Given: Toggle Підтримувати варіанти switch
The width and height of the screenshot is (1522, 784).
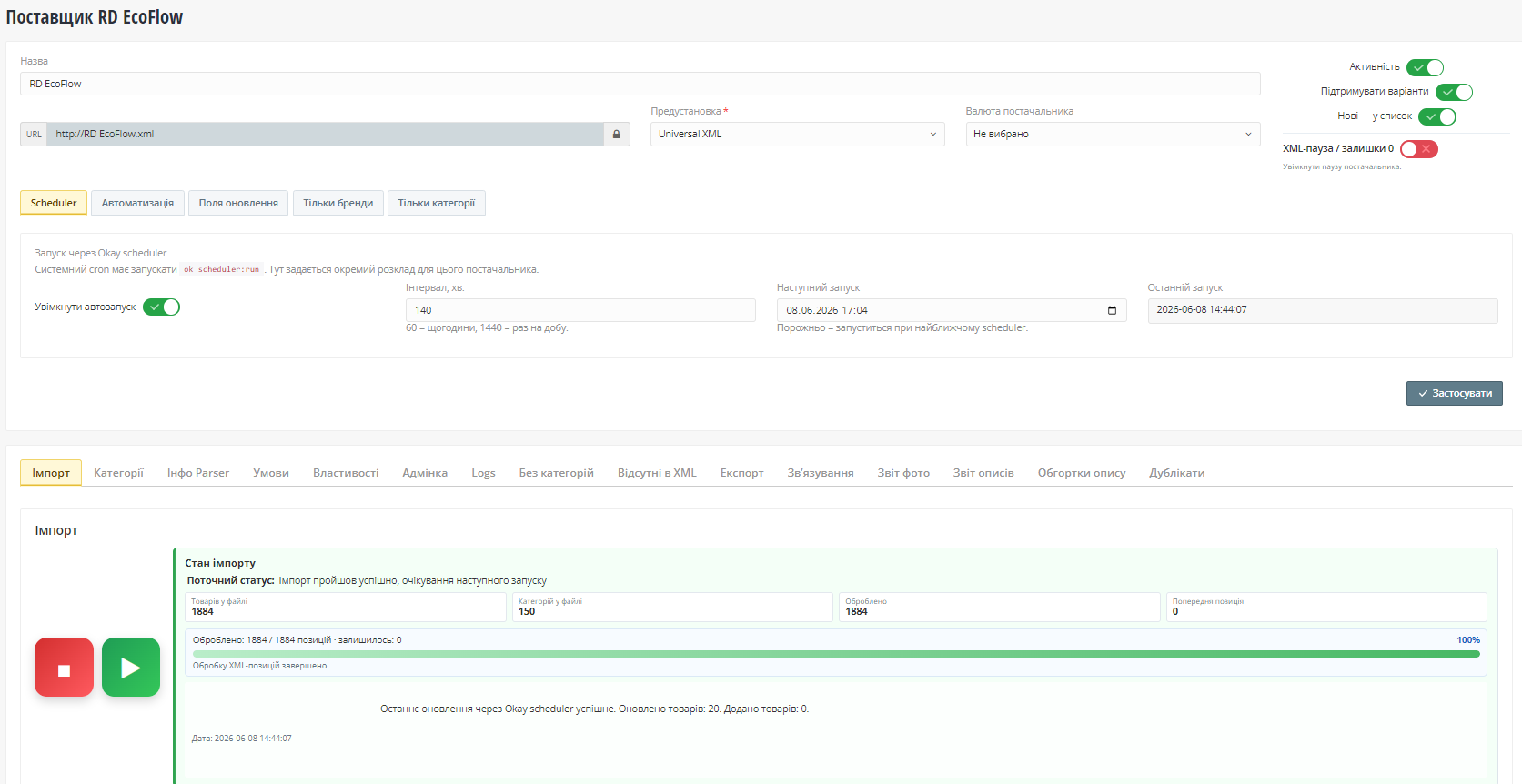Looking at the screenshot, I should tap(1454, 92).
